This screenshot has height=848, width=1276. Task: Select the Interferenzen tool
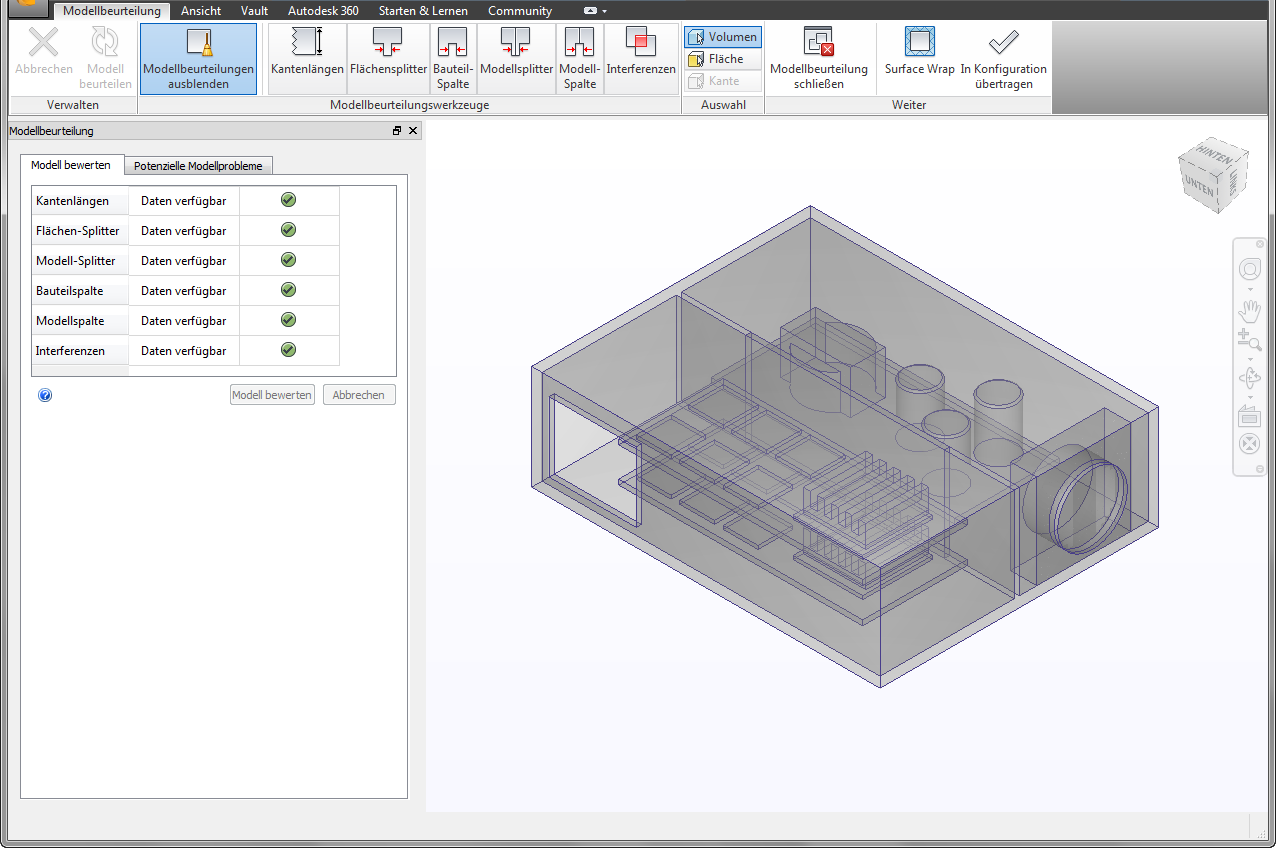641,59
